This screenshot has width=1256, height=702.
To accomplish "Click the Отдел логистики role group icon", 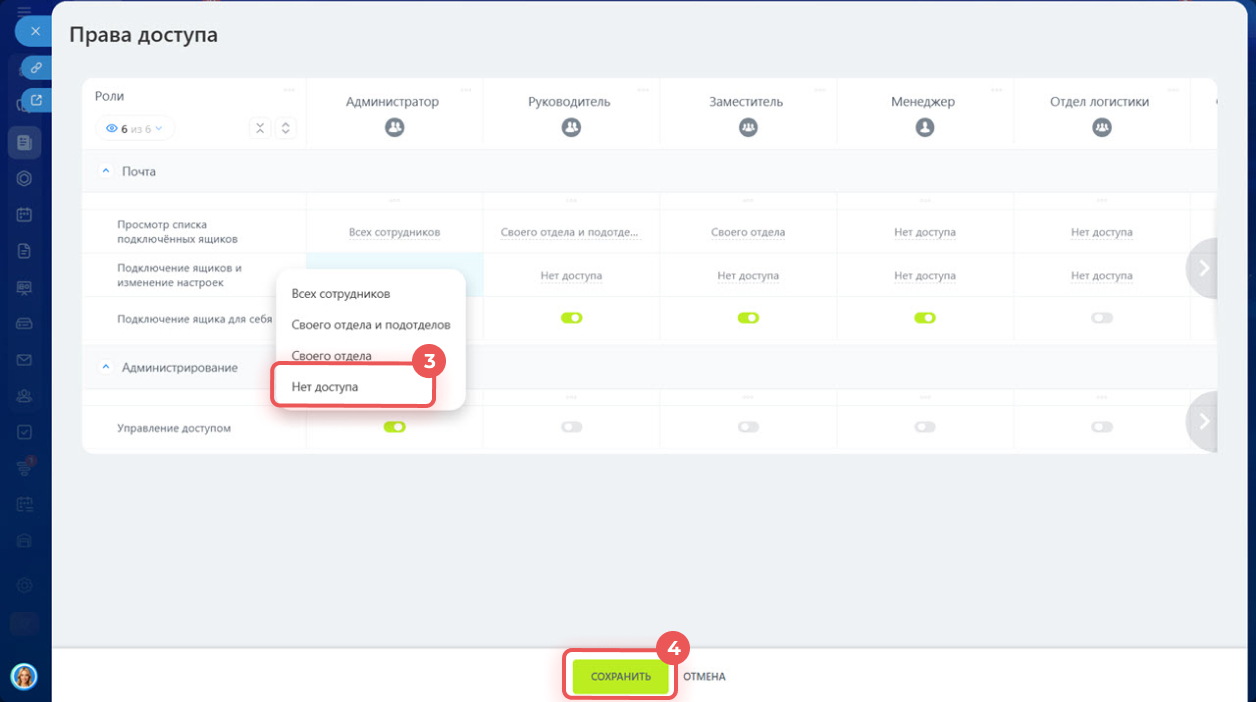I will click(1101, 128).
